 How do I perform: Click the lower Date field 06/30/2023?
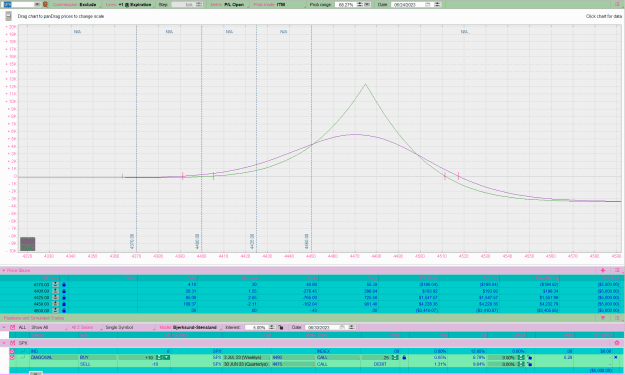point(321,327)
